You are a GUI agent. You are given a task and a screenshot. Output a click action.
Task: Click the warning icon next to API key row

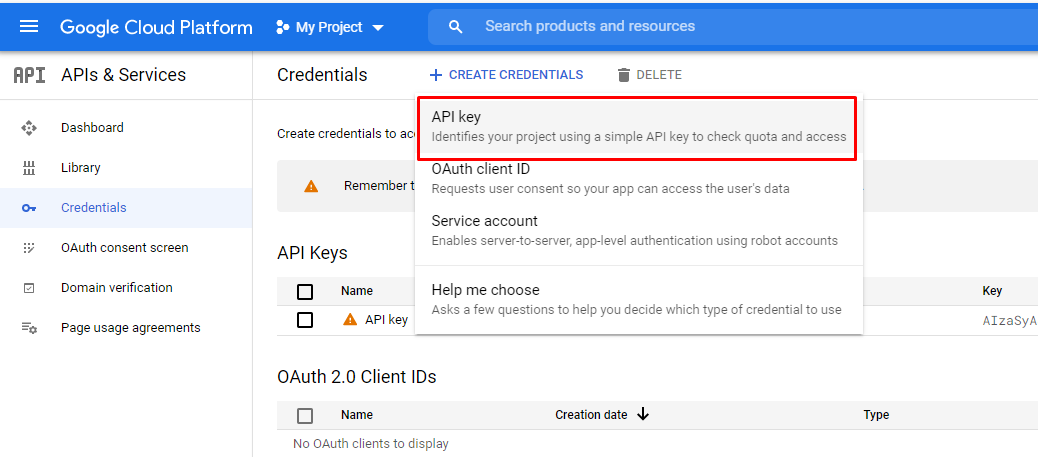tap(350, 320)
